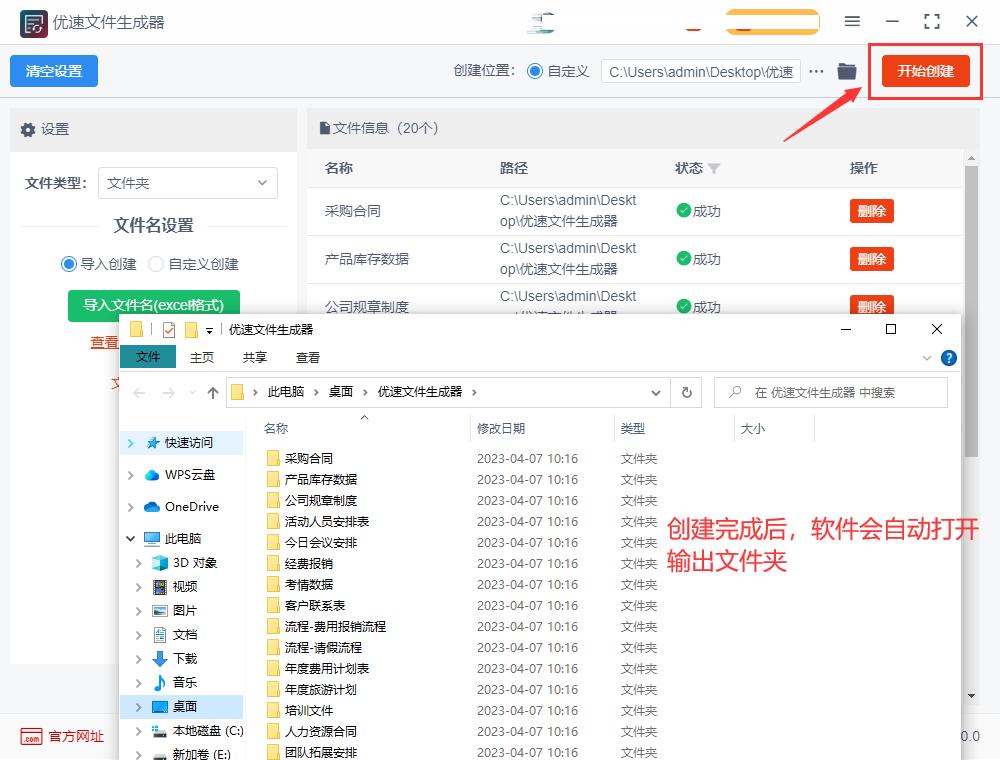This screenshot has width=1000, height=760.
Task: Click the red 开始创建 button
Action: pyautogui.click(x=924, y=71)
